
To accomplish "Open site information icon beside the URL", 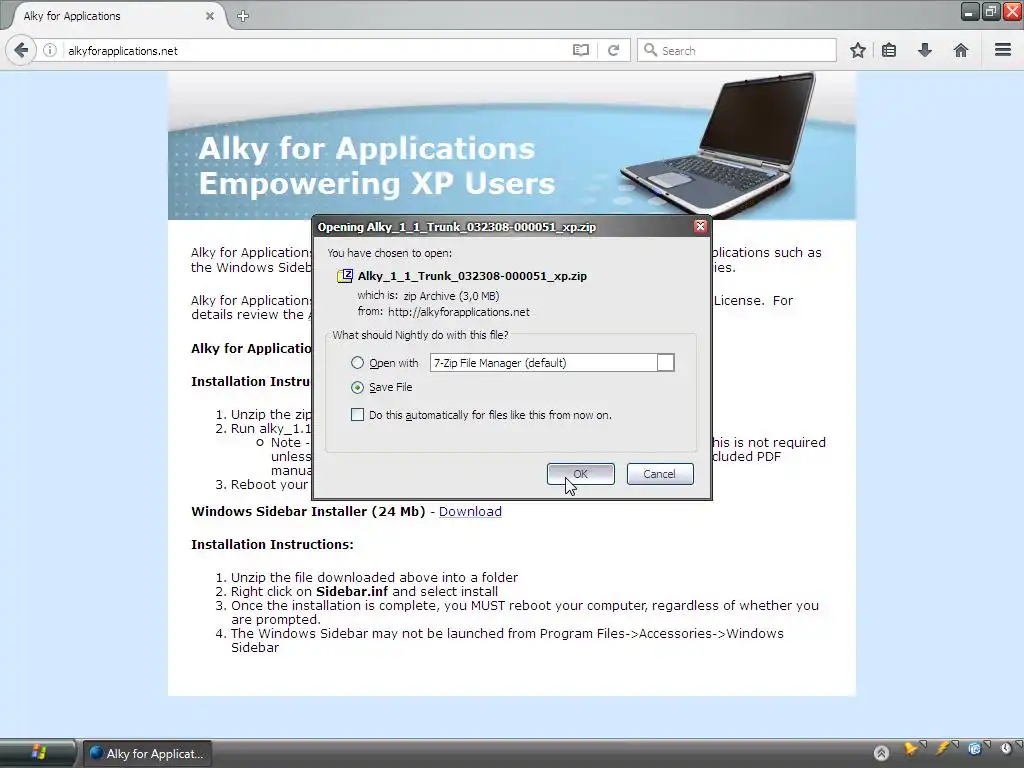I will [50, 50].
